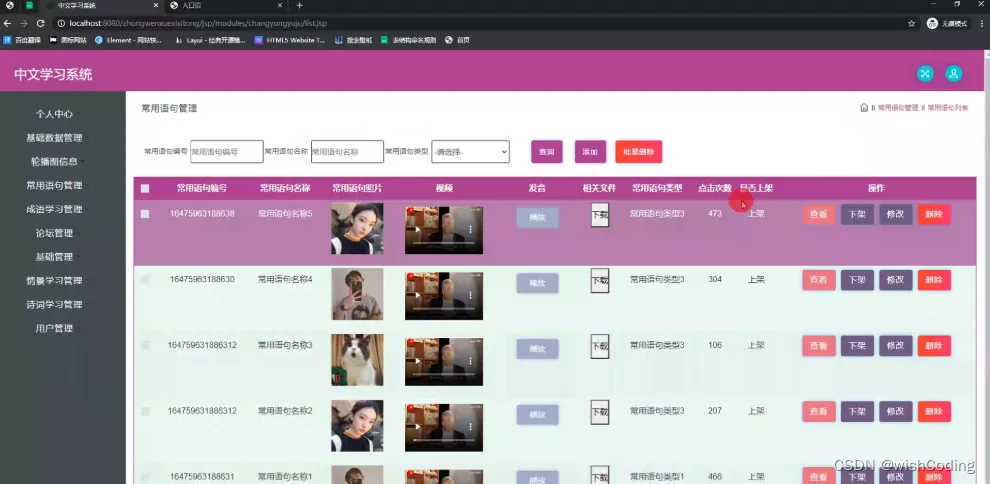
Task: Go back with the browser back arrow
Action: coord(8,23)
